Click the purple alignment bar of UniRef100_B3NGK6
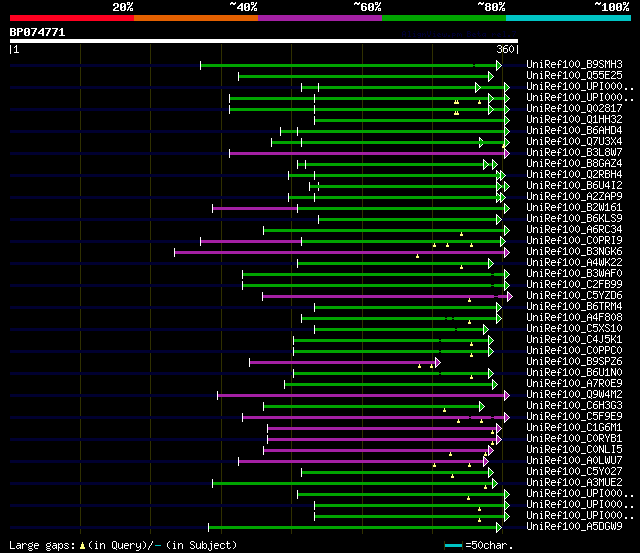The width and height of the screenshot is (640, 553). 340,253
